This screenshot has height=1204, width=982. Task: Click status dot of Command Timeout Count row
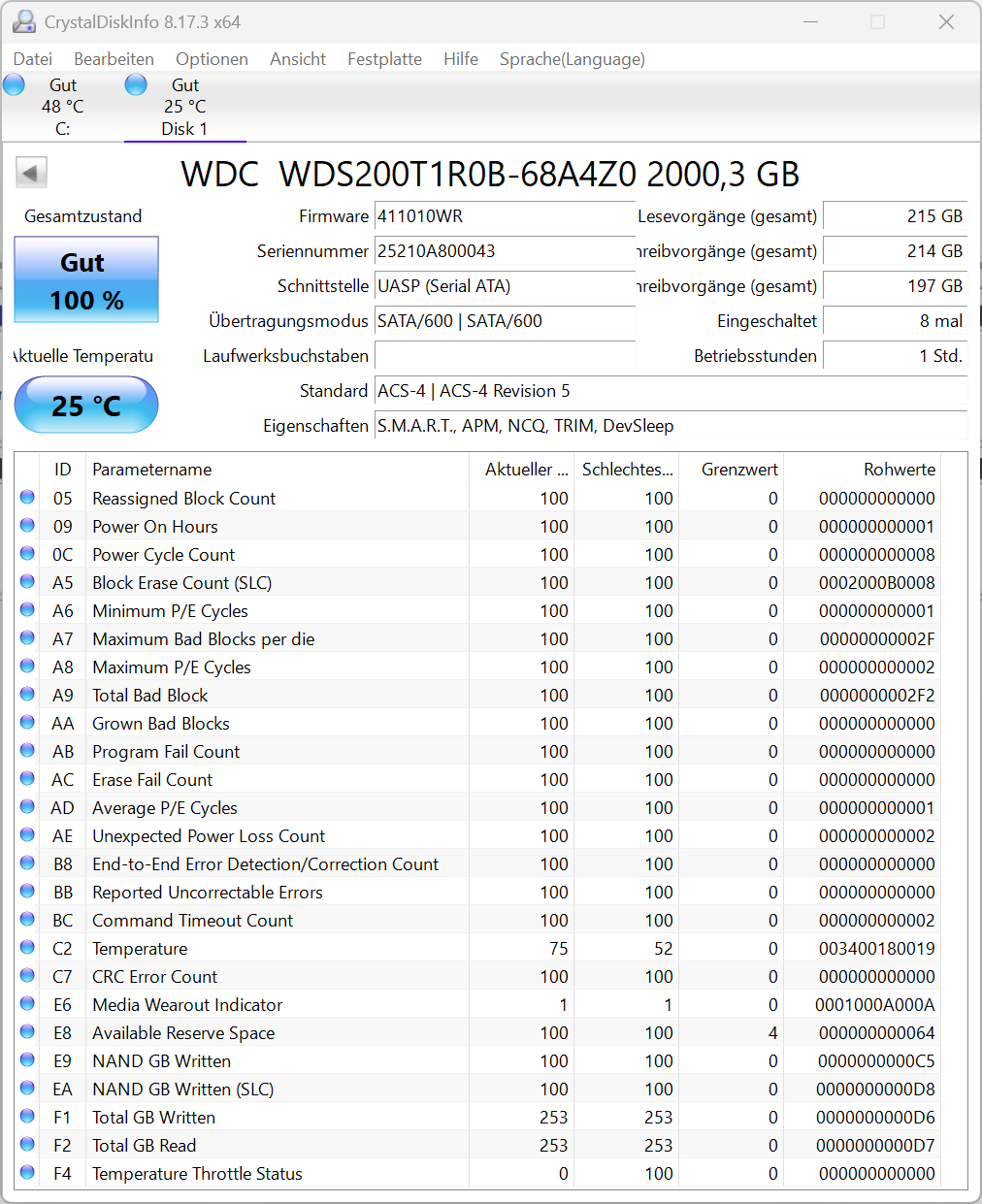(x=27, y=919)
